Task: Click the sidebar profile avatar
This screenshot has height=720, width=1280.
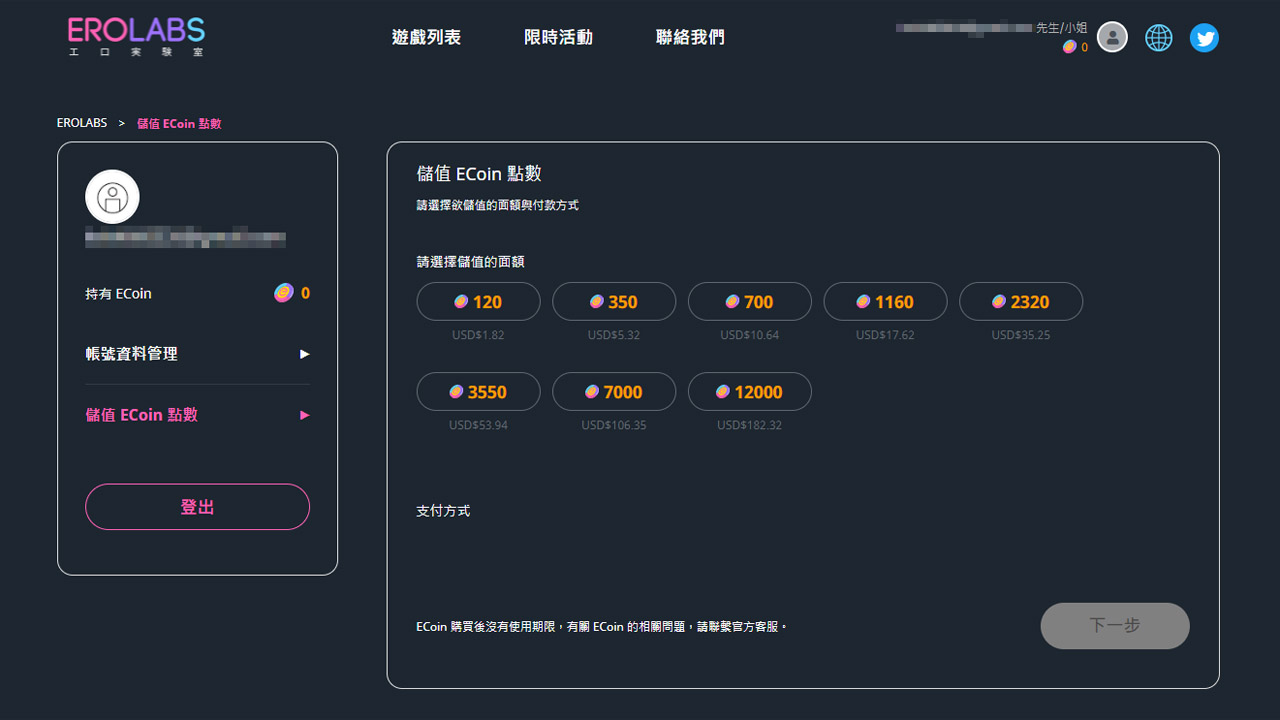Action: tap(112, 197)
